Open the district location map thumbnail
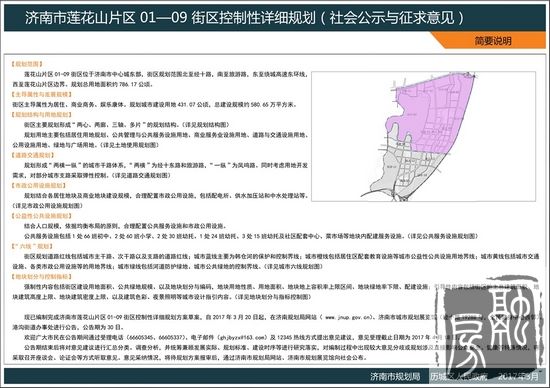Image resolution: width=550 pixels, height=388 pixels. pyautogui.click(x=423, y=136)
